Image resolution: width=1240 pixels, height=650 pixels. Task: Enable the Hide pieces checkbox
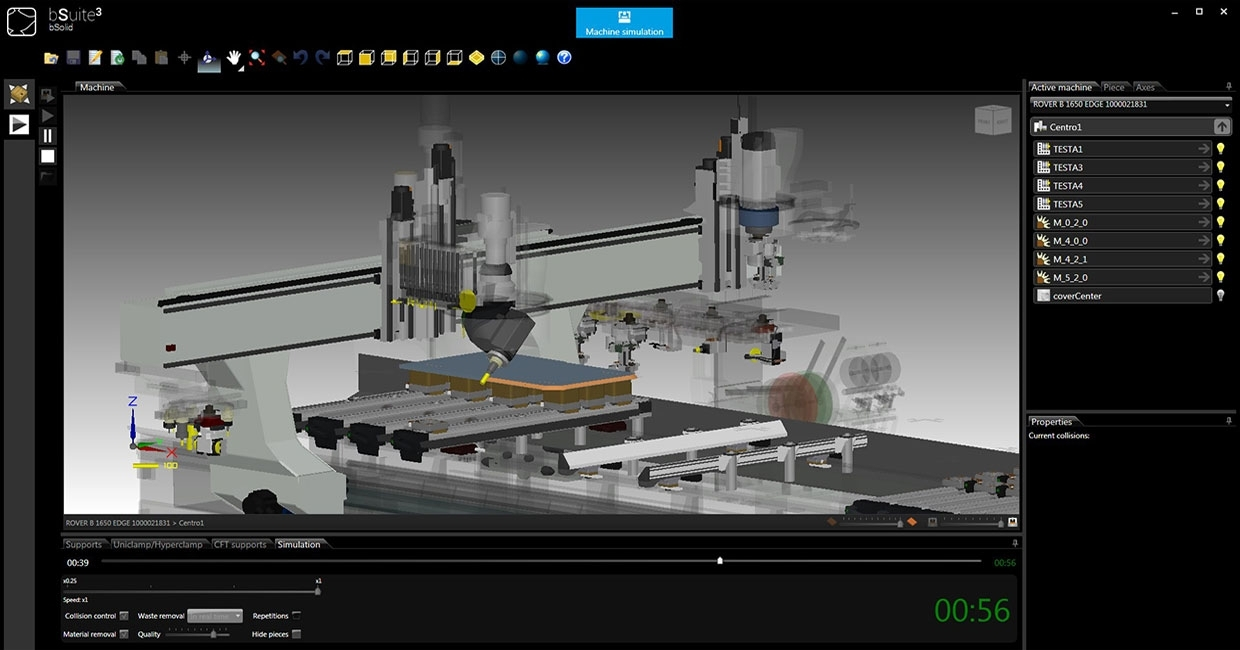point(296,634)
